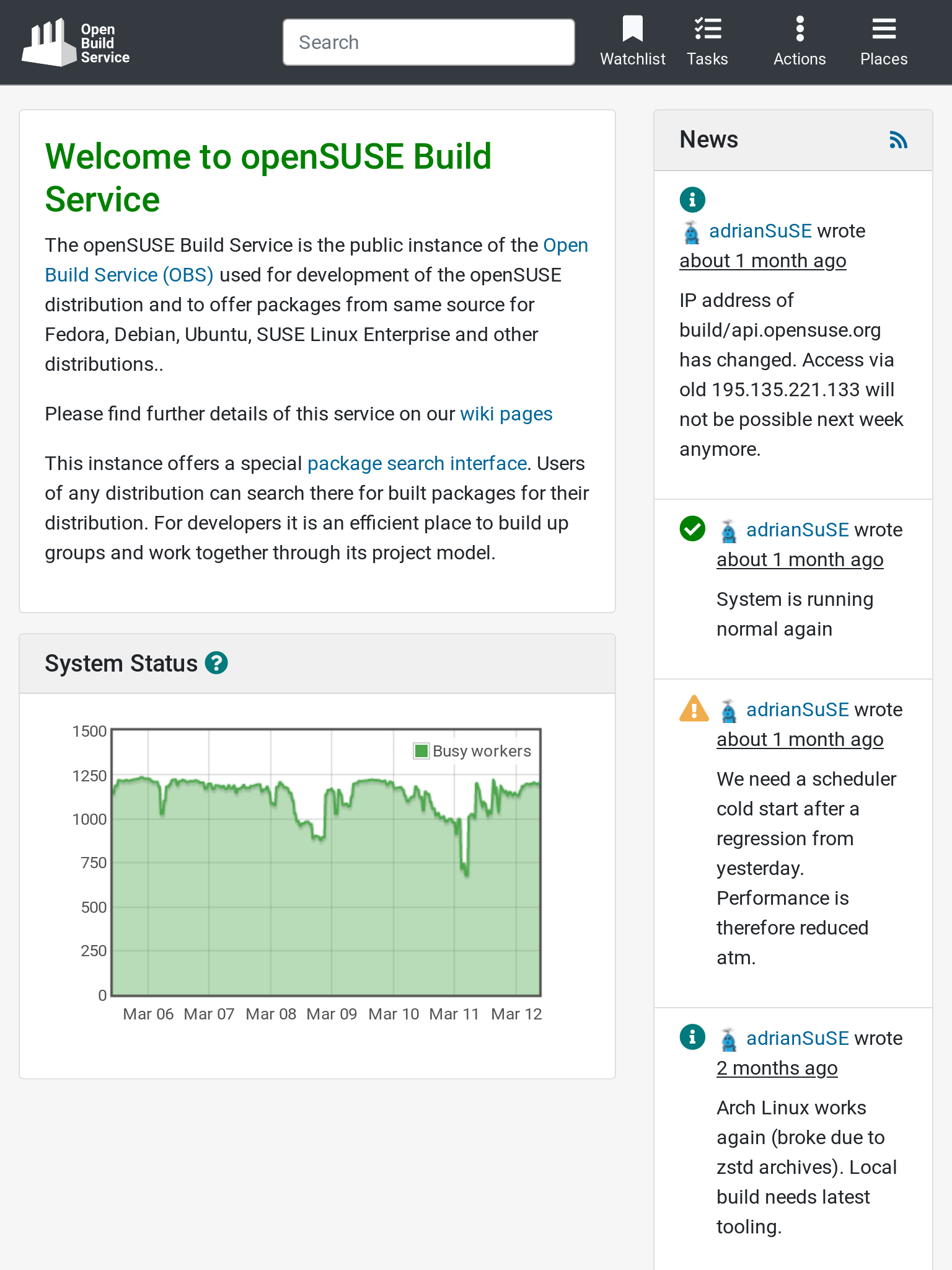Click the orange warning triangle icon

click(x=694, y=709)
